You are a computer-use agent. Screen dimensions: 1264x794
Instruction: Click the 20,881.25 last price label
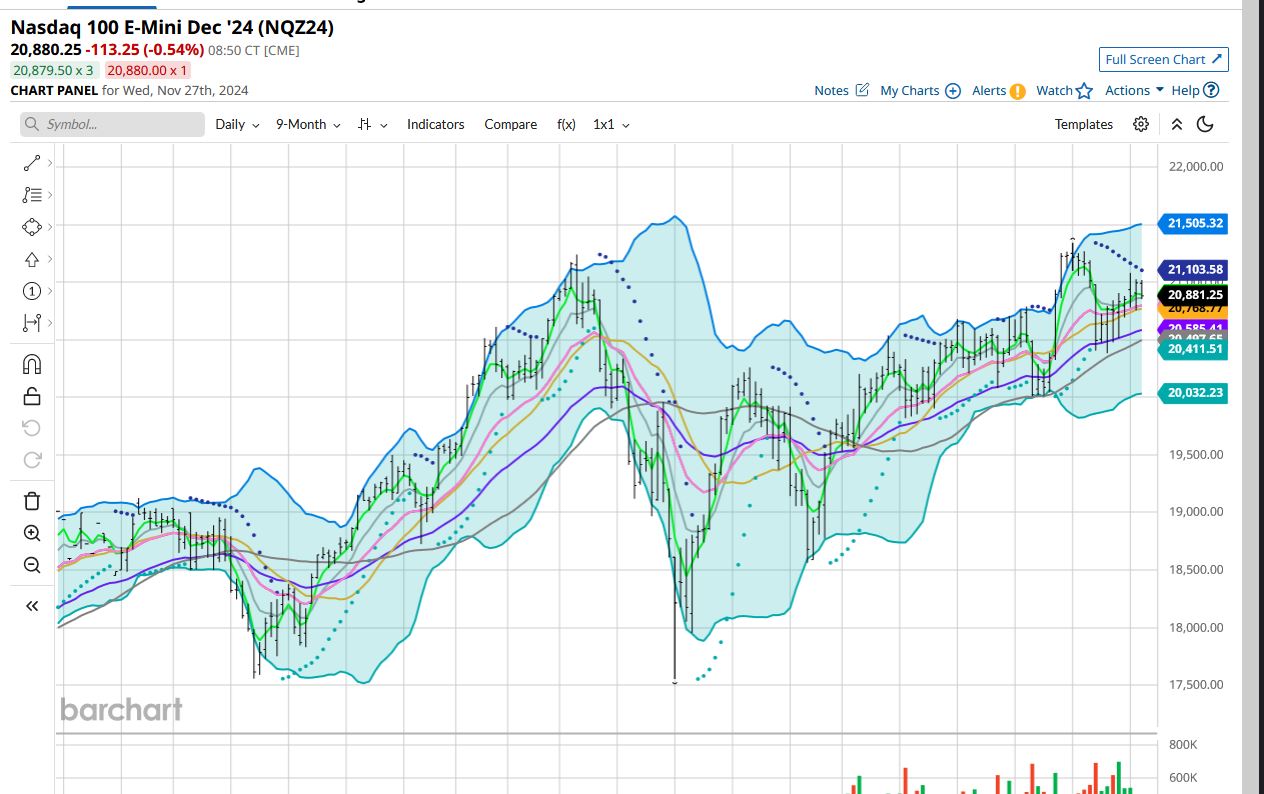pyautogui.click(x=1193, y=294)
